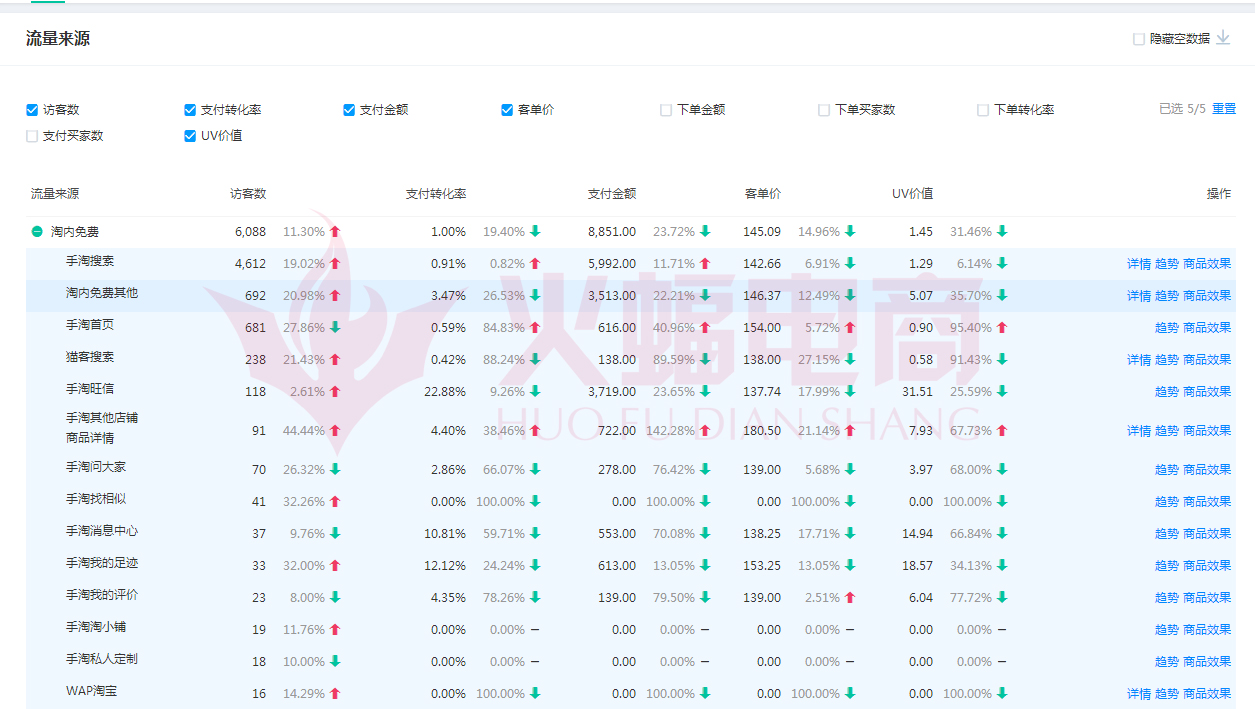
Task: Click the 支付转化率 column header
Action: pyautogui.click(x=436, y=194)
